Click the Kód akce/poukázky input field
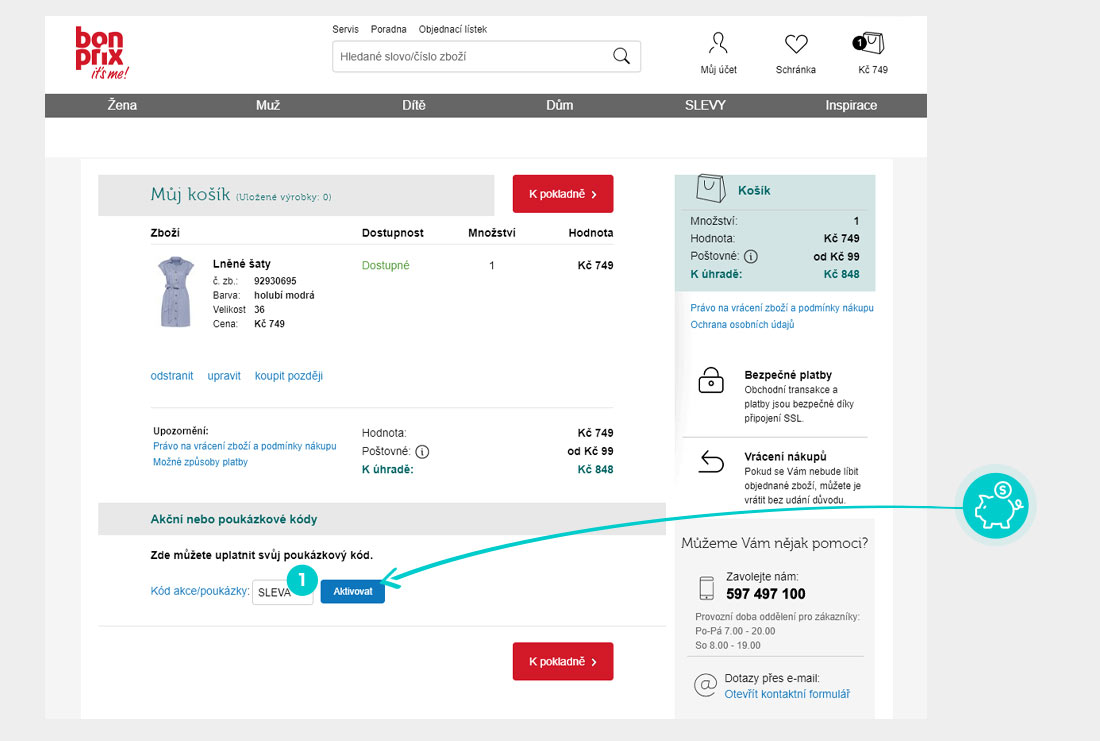This screenshot has width=1100, height=741. (x=283, y=592)
